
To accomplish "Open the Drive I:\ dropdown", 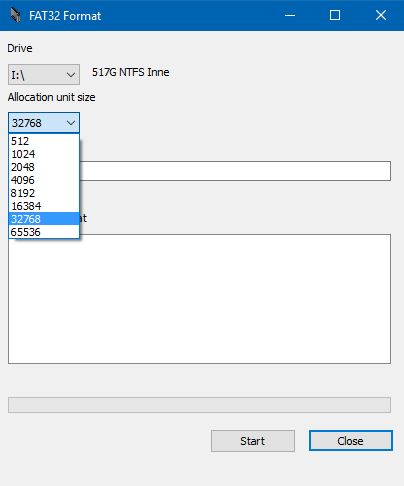I will (44, 75).
